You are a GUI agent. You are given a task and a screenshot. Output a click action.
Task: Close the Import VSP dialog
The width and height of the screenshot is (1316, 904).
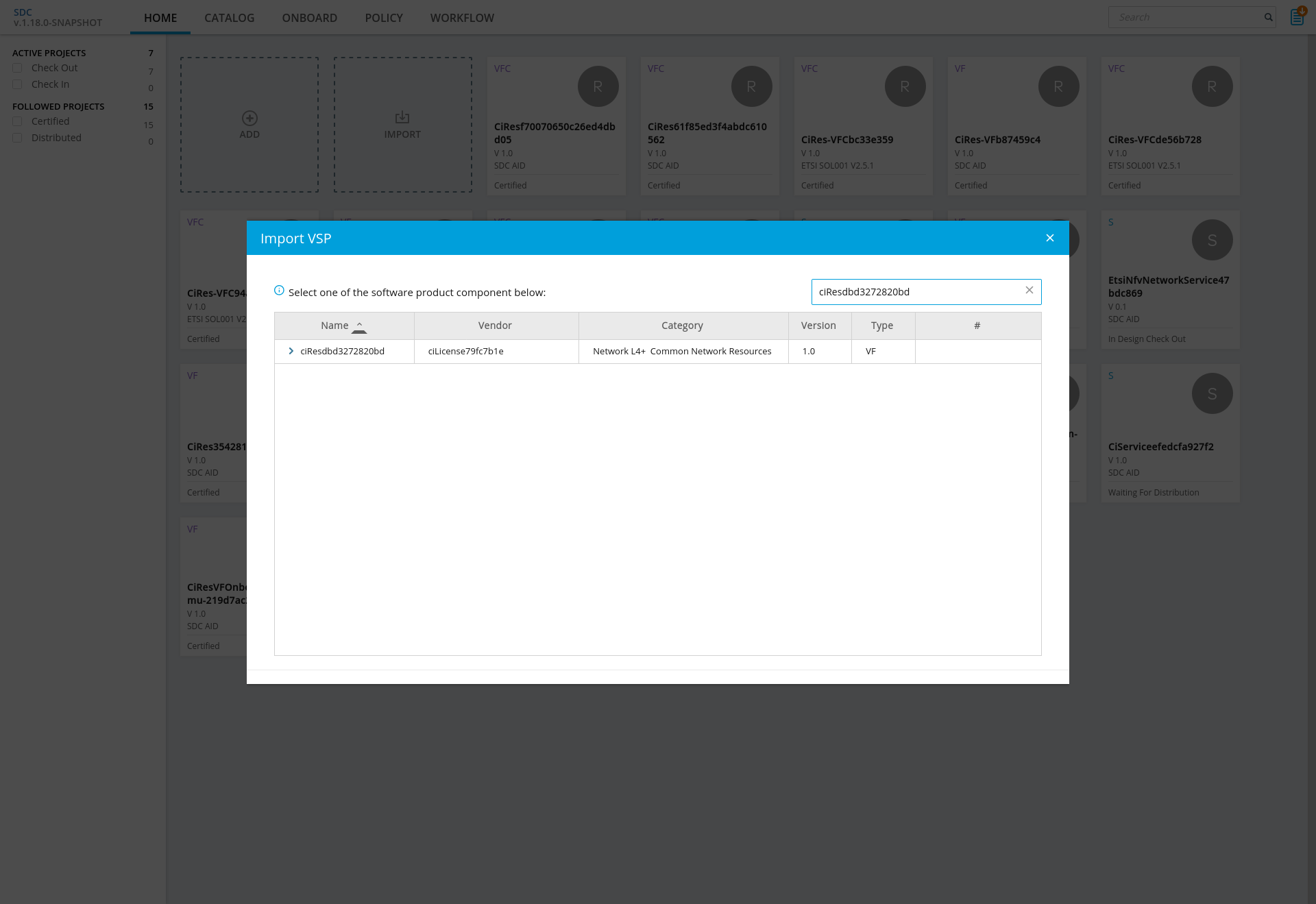(x=1049, y=238)
